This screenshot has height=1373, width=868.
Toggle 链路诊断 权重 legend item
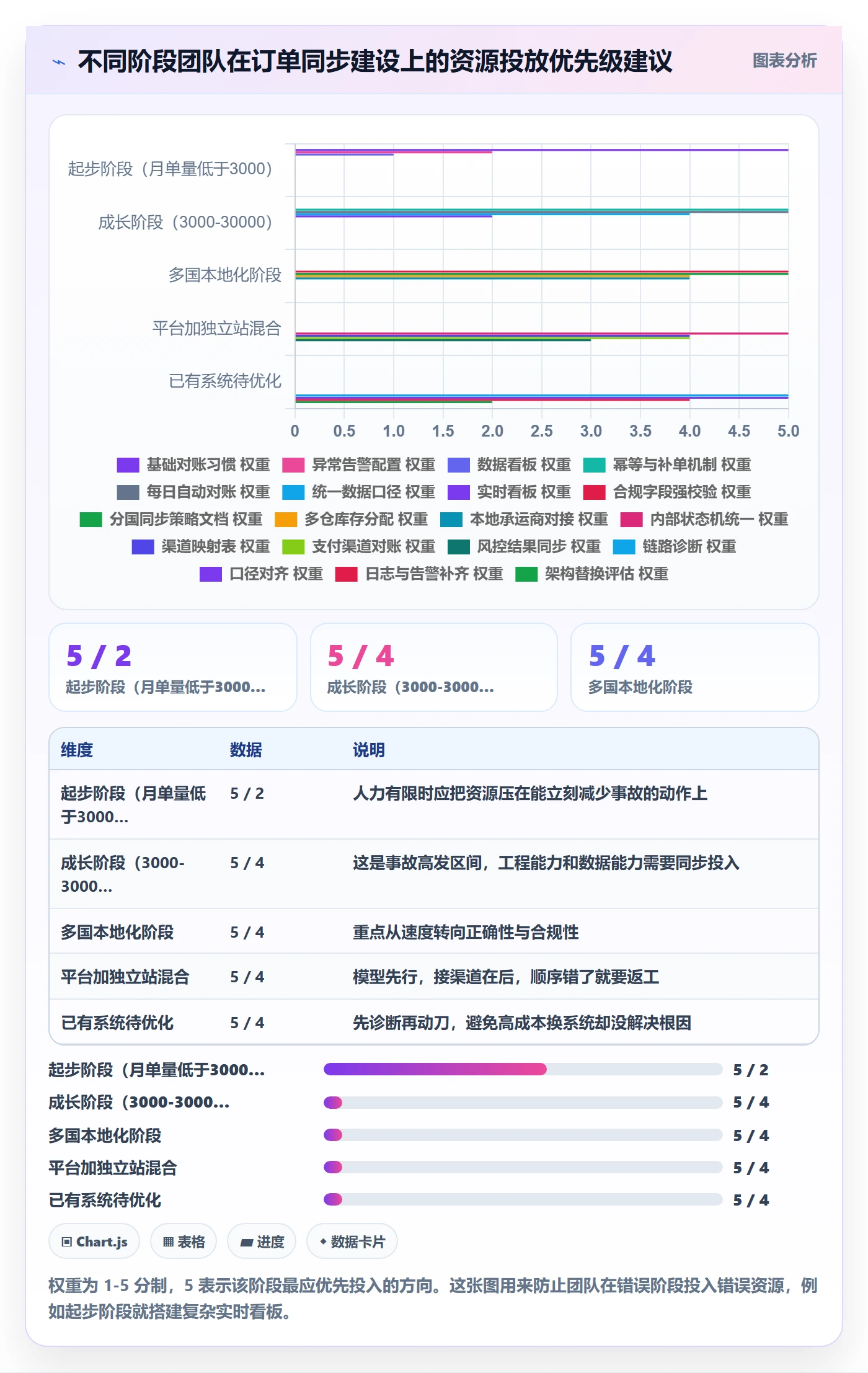(x=675, y=546)
